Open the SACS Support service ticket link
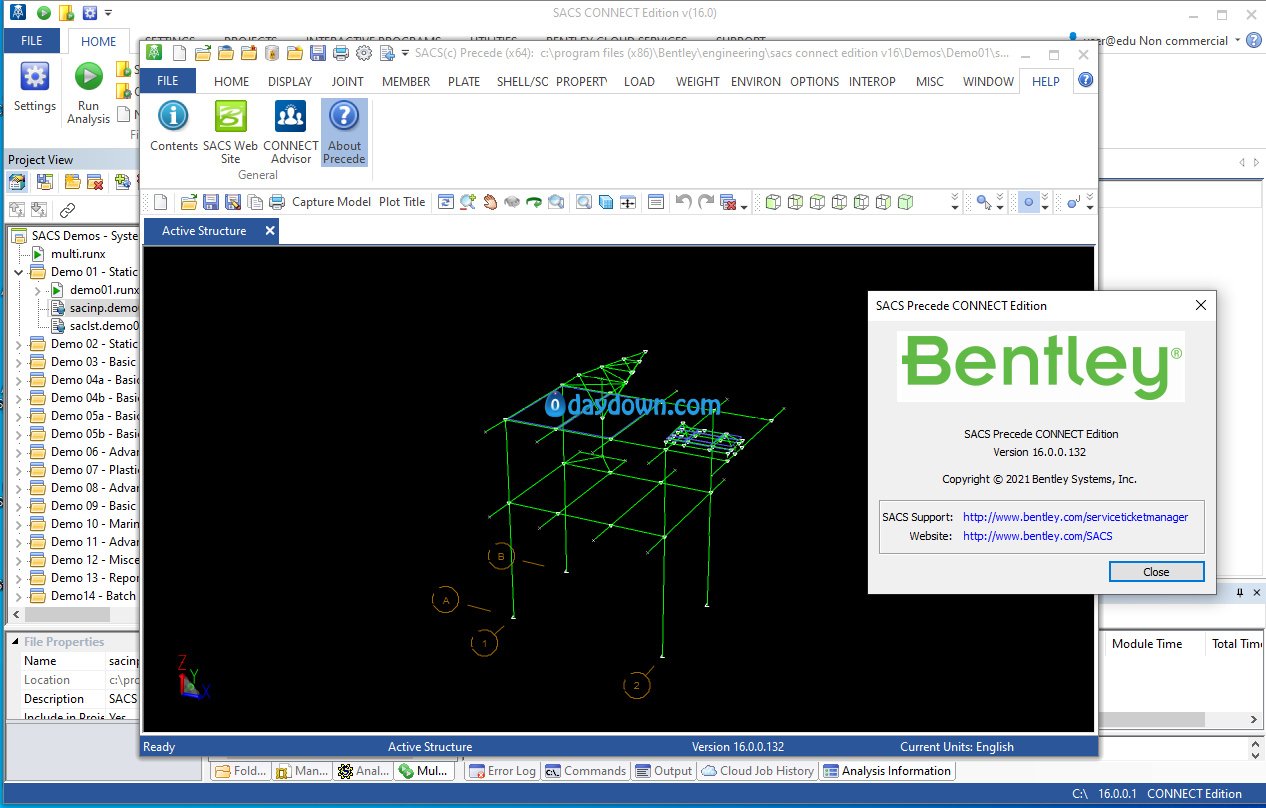 pyautogui.click(x=1075, y=517)
